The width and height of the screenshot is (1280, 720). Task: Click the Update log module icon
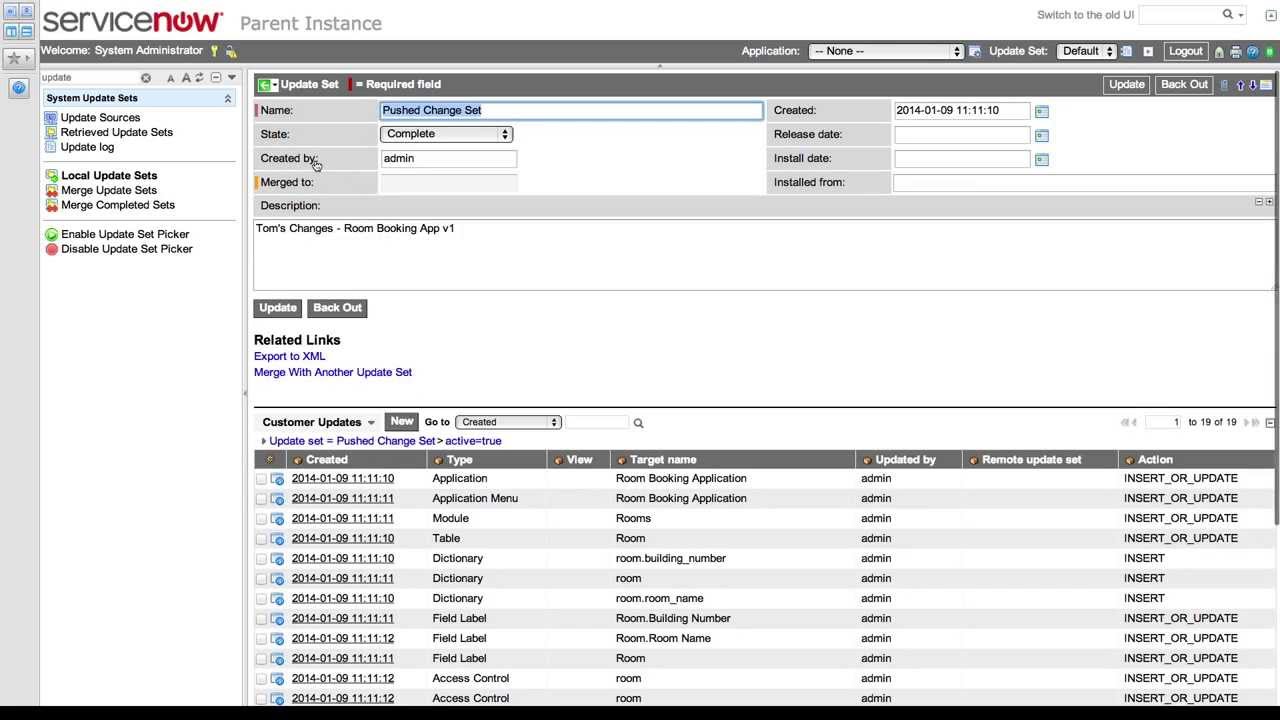[51, 147]
